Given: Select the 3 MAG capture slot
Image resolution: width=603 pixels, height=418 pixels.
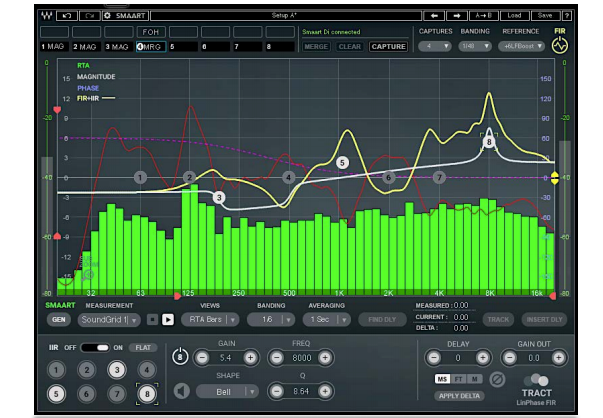Looking at the screenshot, I should (x=118, y=47).
